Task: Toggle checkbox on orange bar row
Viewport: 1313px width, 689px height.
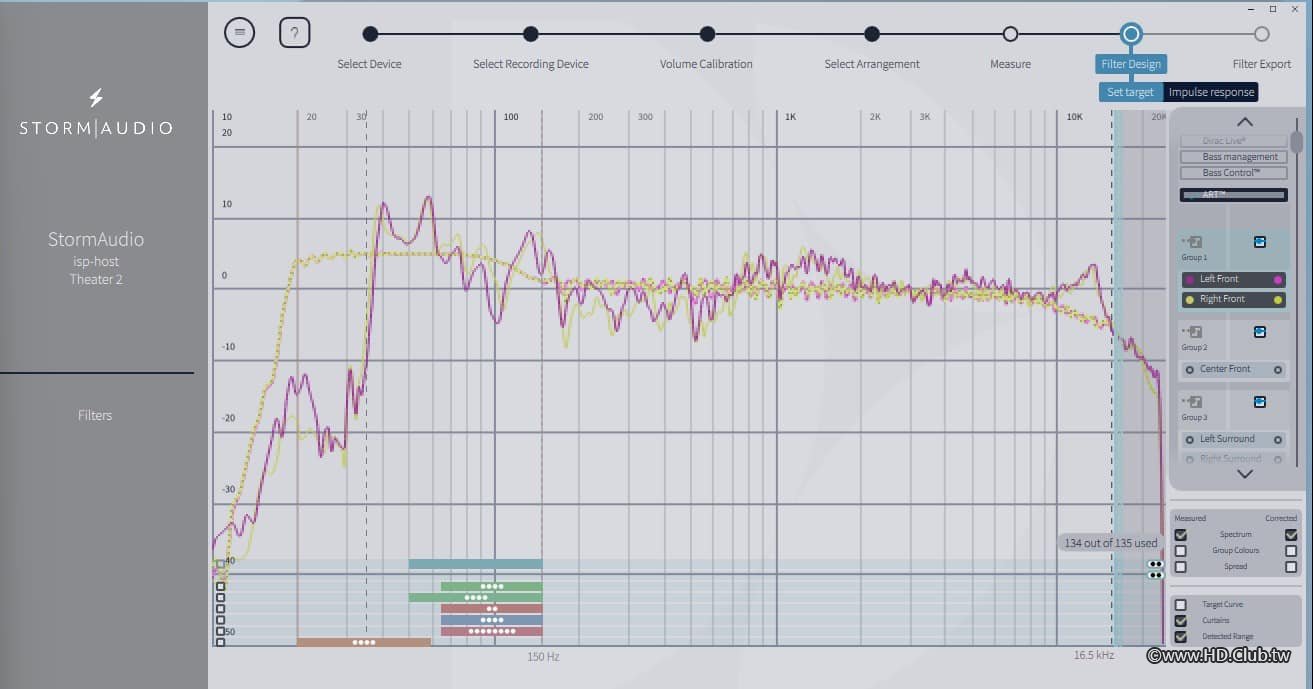Action: click(220, 642)
